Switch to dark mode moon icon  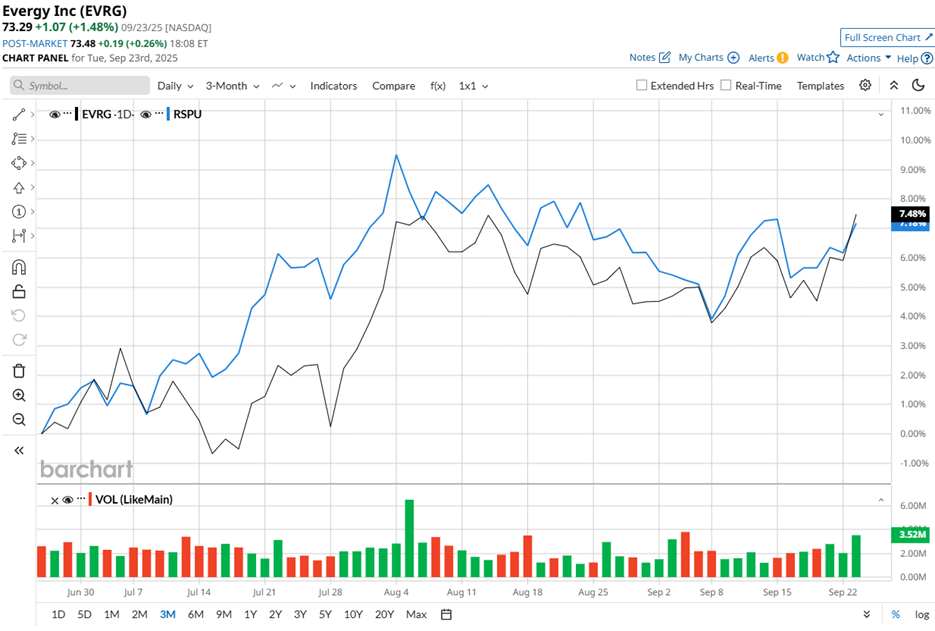[918, 85]
